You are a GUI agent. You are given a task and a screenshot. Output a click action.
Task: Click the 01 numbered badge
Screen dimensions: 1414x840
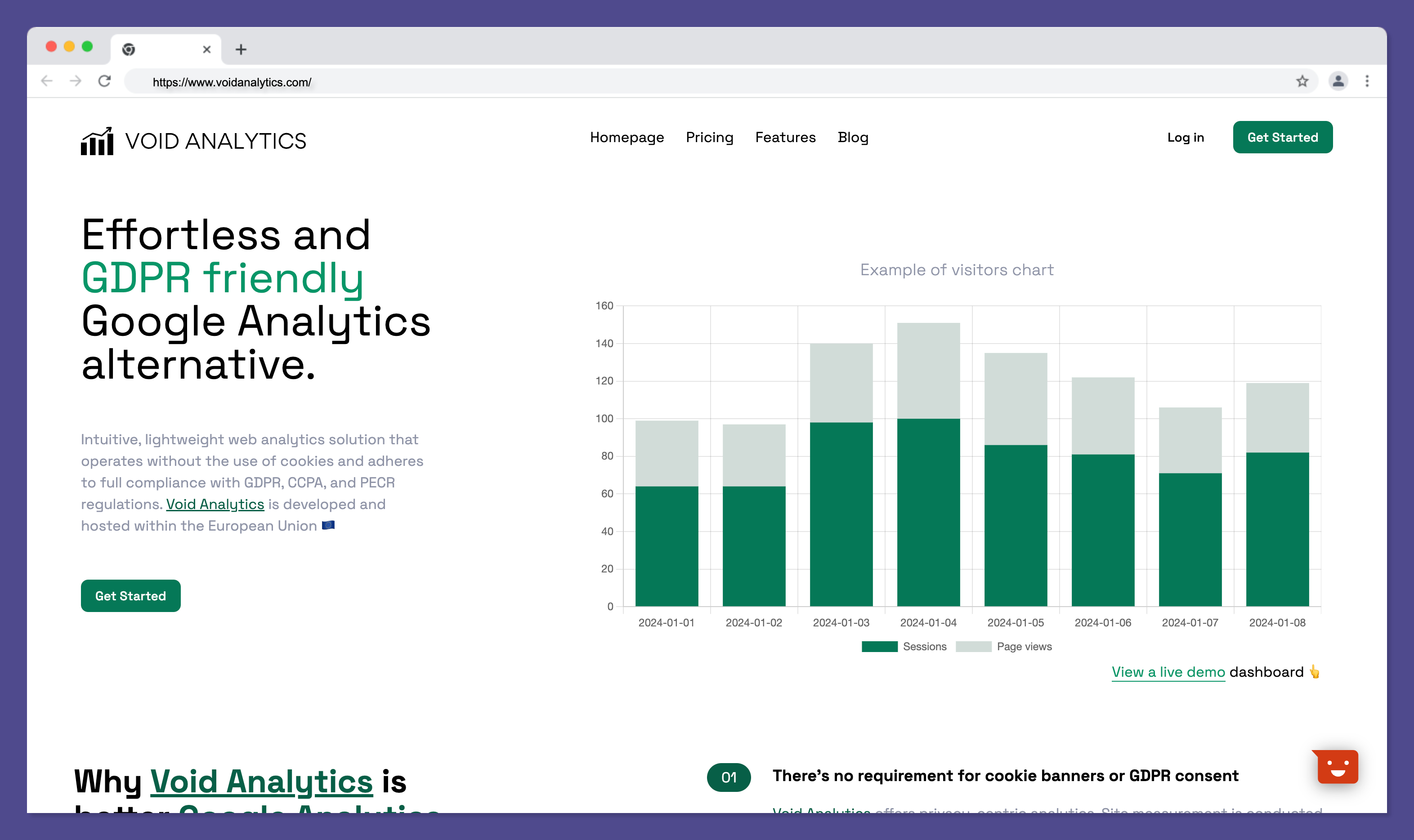[x=729, y=777]
